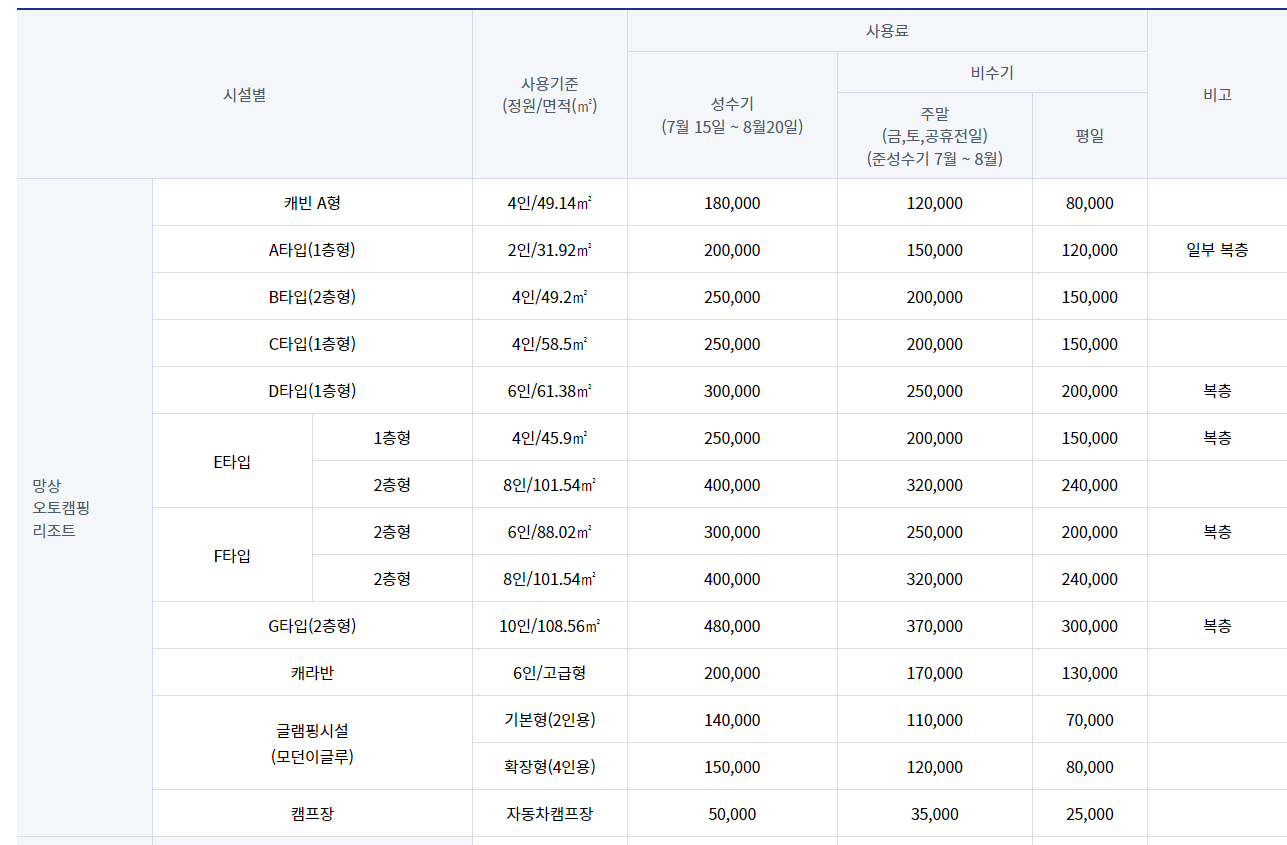Click the 캠프장 row label
Screen dimensions: 1287x845
tap(310, 813)
